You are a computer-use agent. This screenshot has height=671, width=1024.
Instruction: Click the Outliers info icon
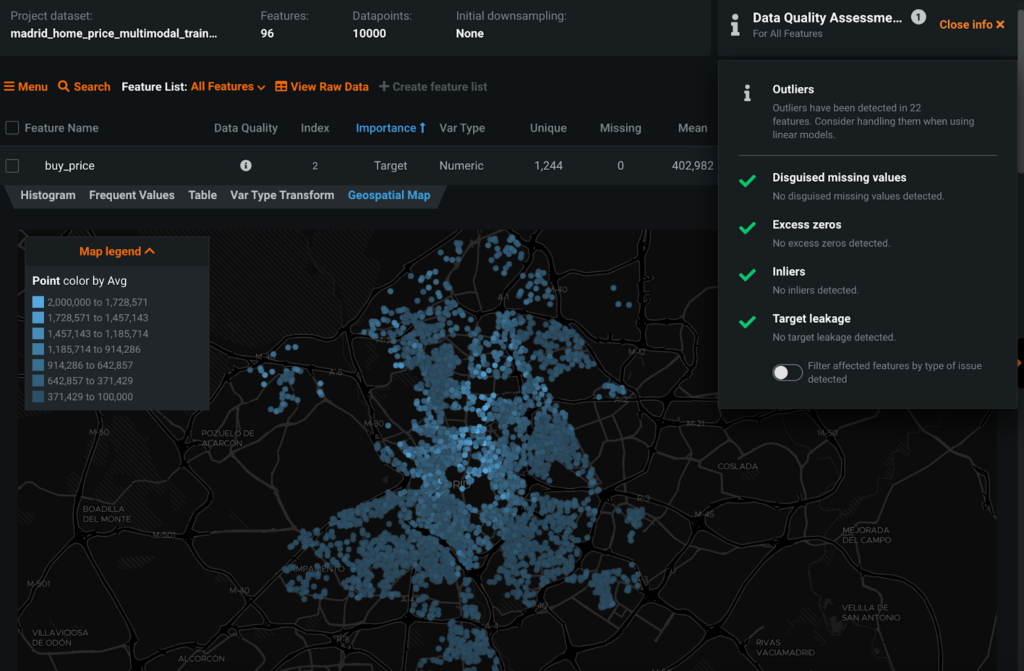pos(747,93)
